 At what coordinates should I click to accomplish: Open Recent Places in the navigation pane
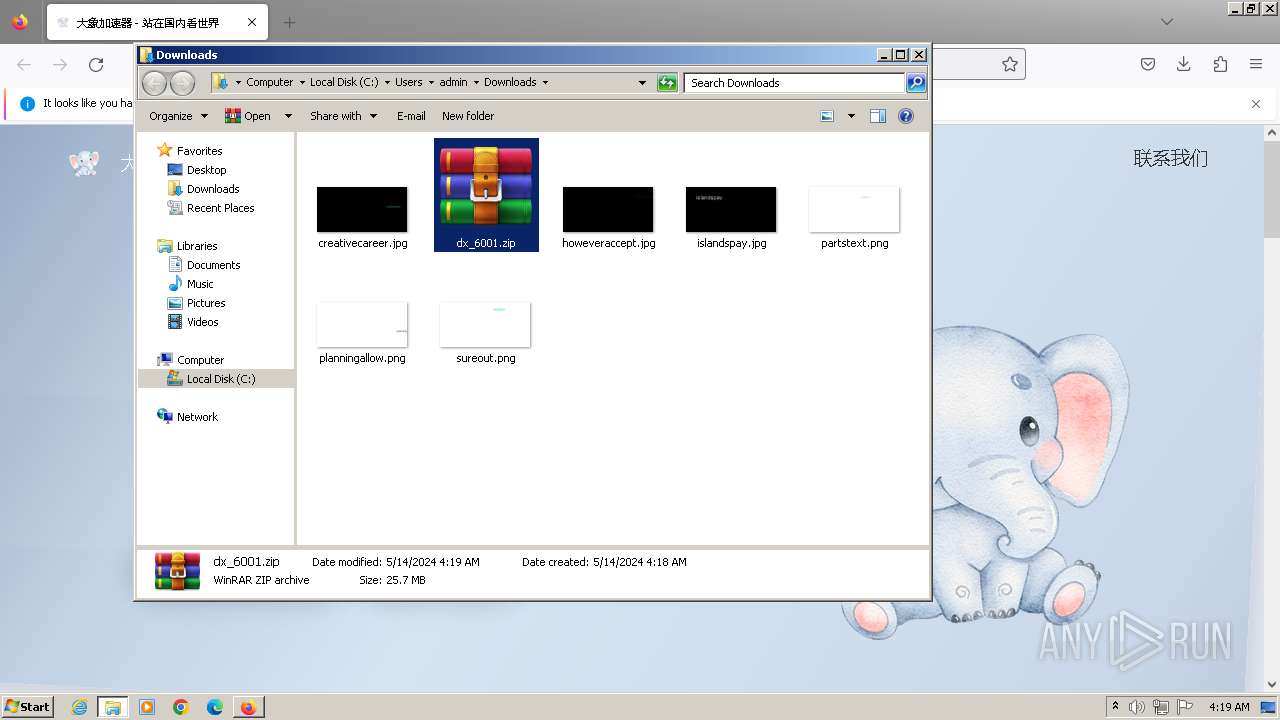pos(220,208)
